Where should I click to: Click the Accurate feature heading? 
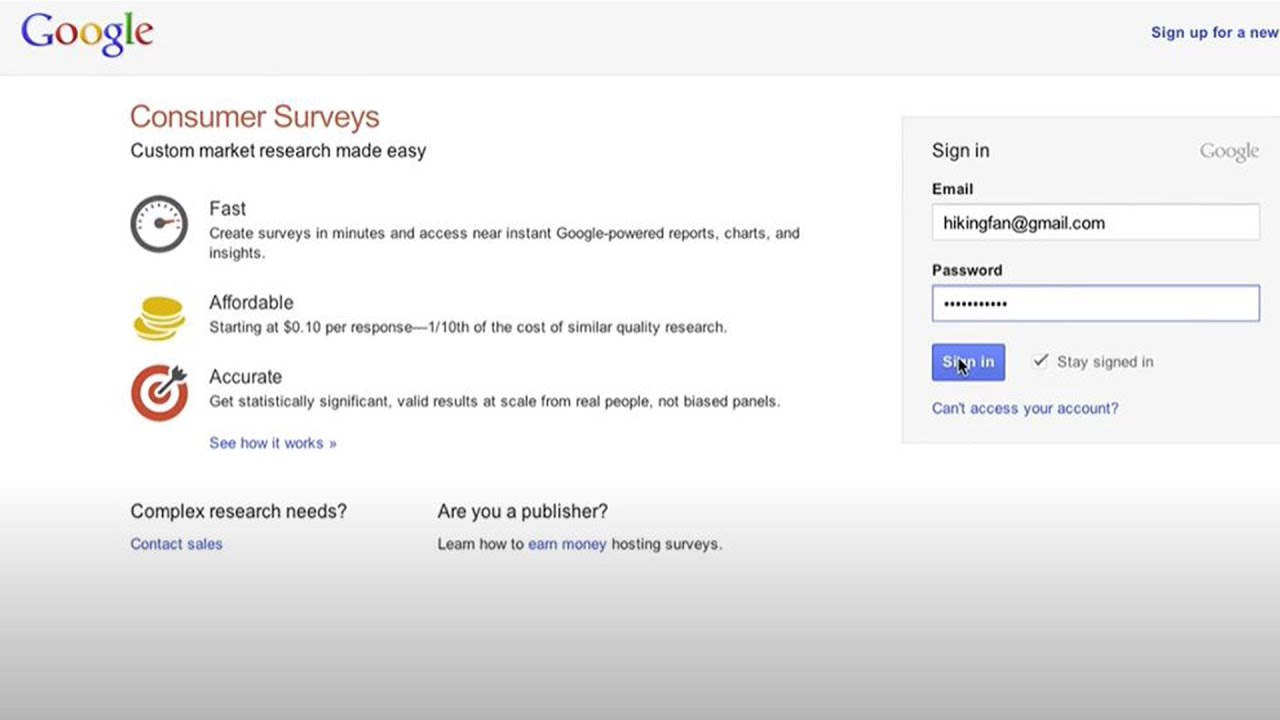pyautogui.click(x=245, y=377)
